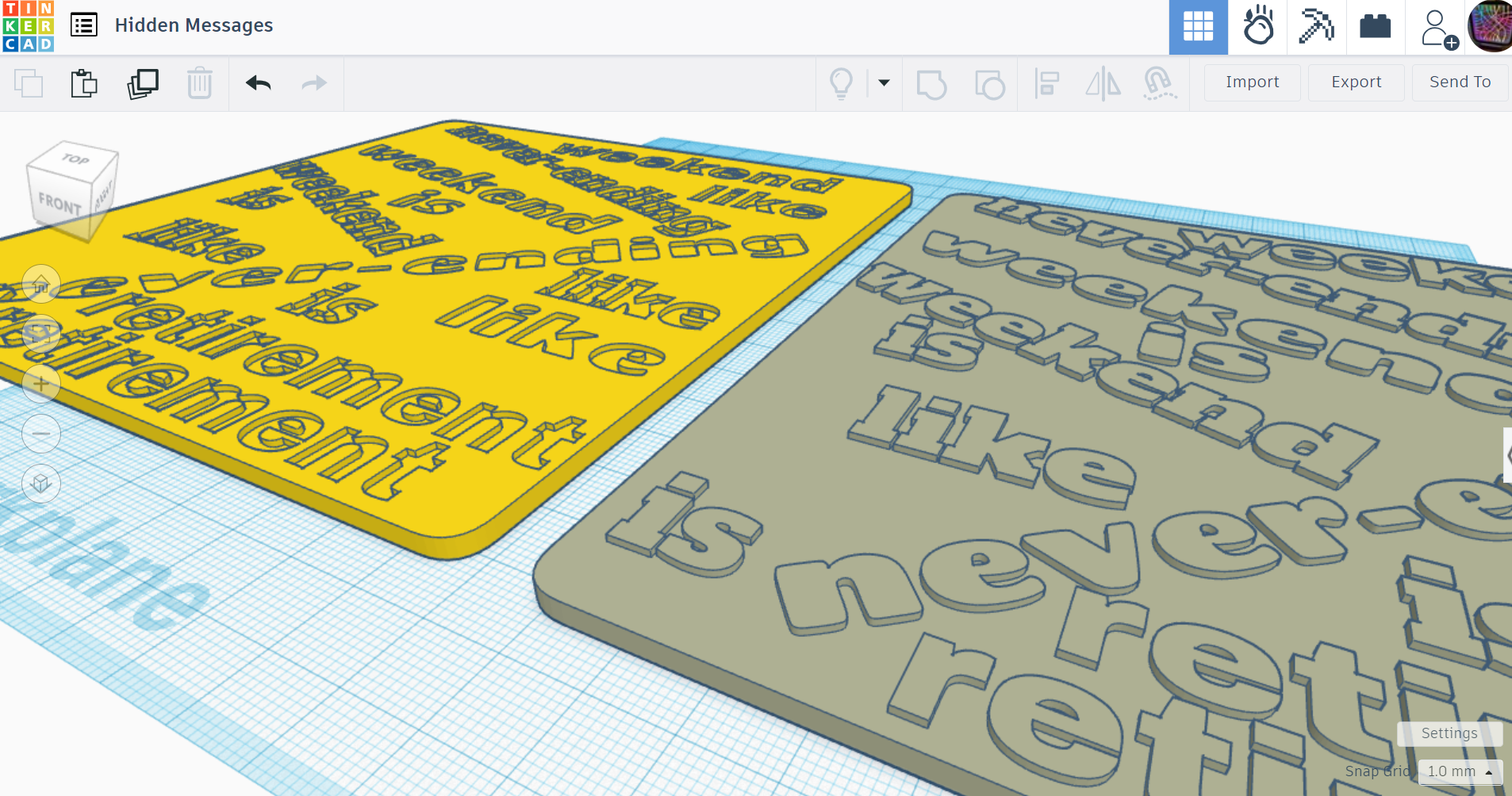Click the Cruise tool icon
Viewport: 1512px width, 796px height.
coord(1160,83)
